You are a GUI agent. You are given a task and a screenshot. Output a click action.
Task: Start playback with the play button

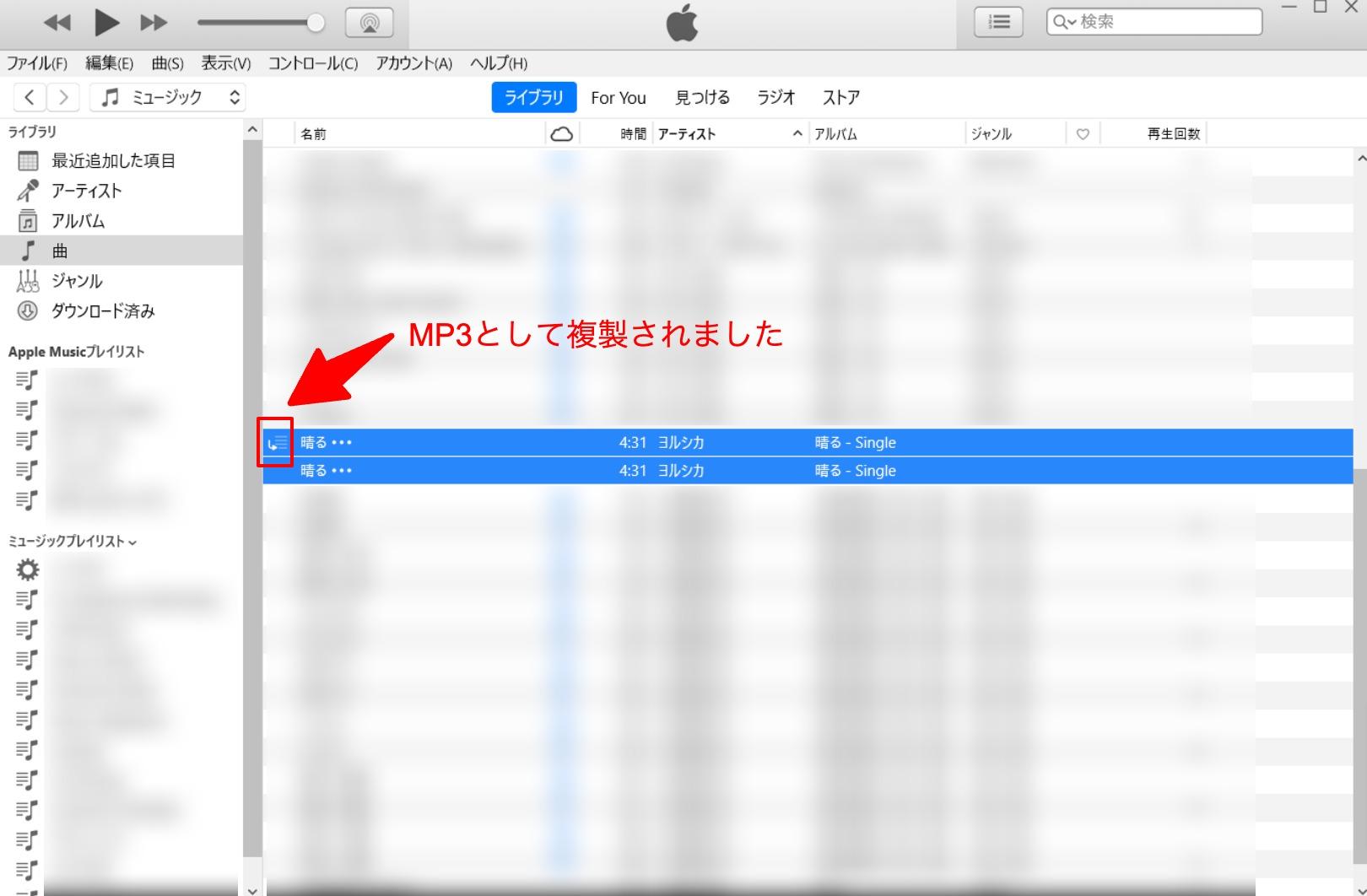(106, 23)
